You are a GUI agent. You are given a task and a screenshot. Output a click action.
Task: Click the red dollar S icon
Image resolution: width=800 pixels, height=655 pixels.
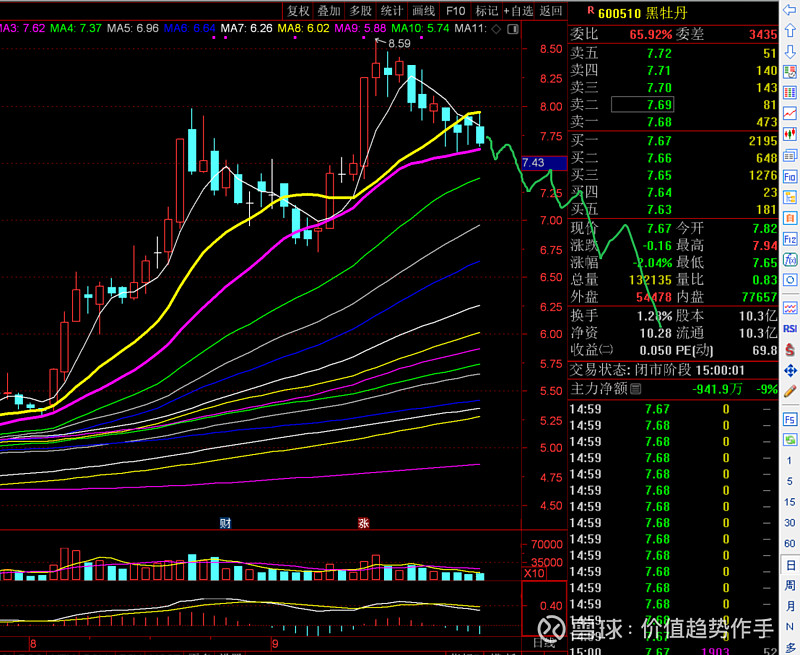[790, 349]
